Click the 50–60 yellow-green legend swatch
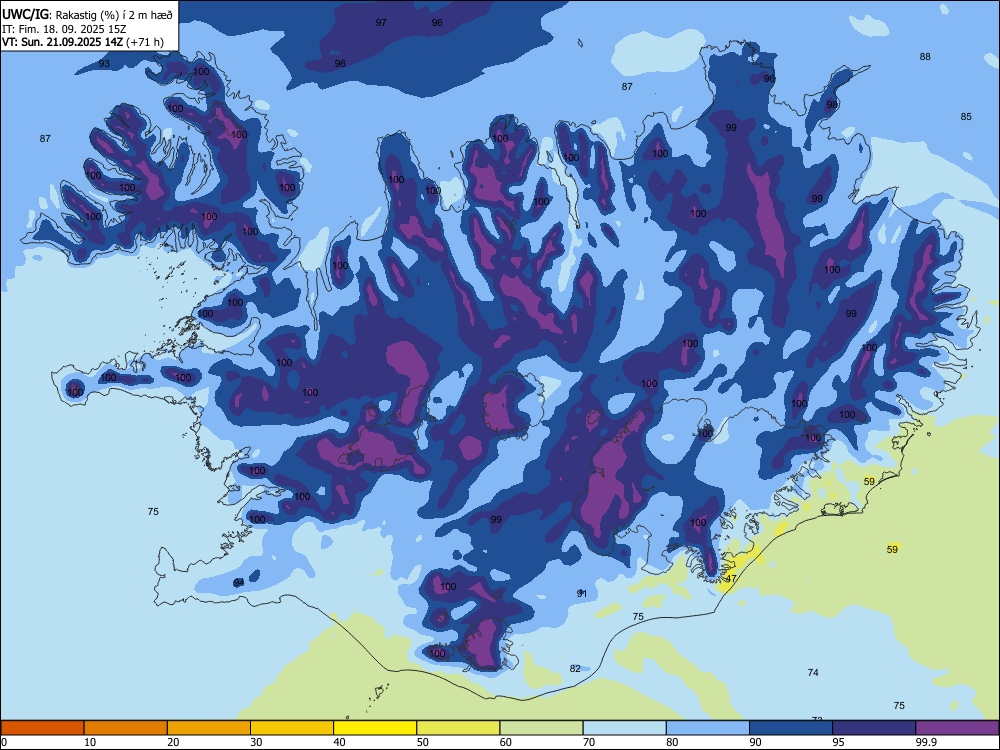This screenshot has height=750, width=1000. click(x=458, y=728)
